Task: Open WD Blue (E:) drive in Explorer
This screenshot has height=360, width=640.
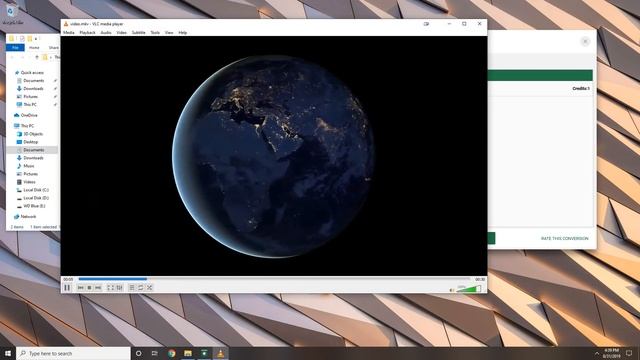Action: (x=34, y=206)
